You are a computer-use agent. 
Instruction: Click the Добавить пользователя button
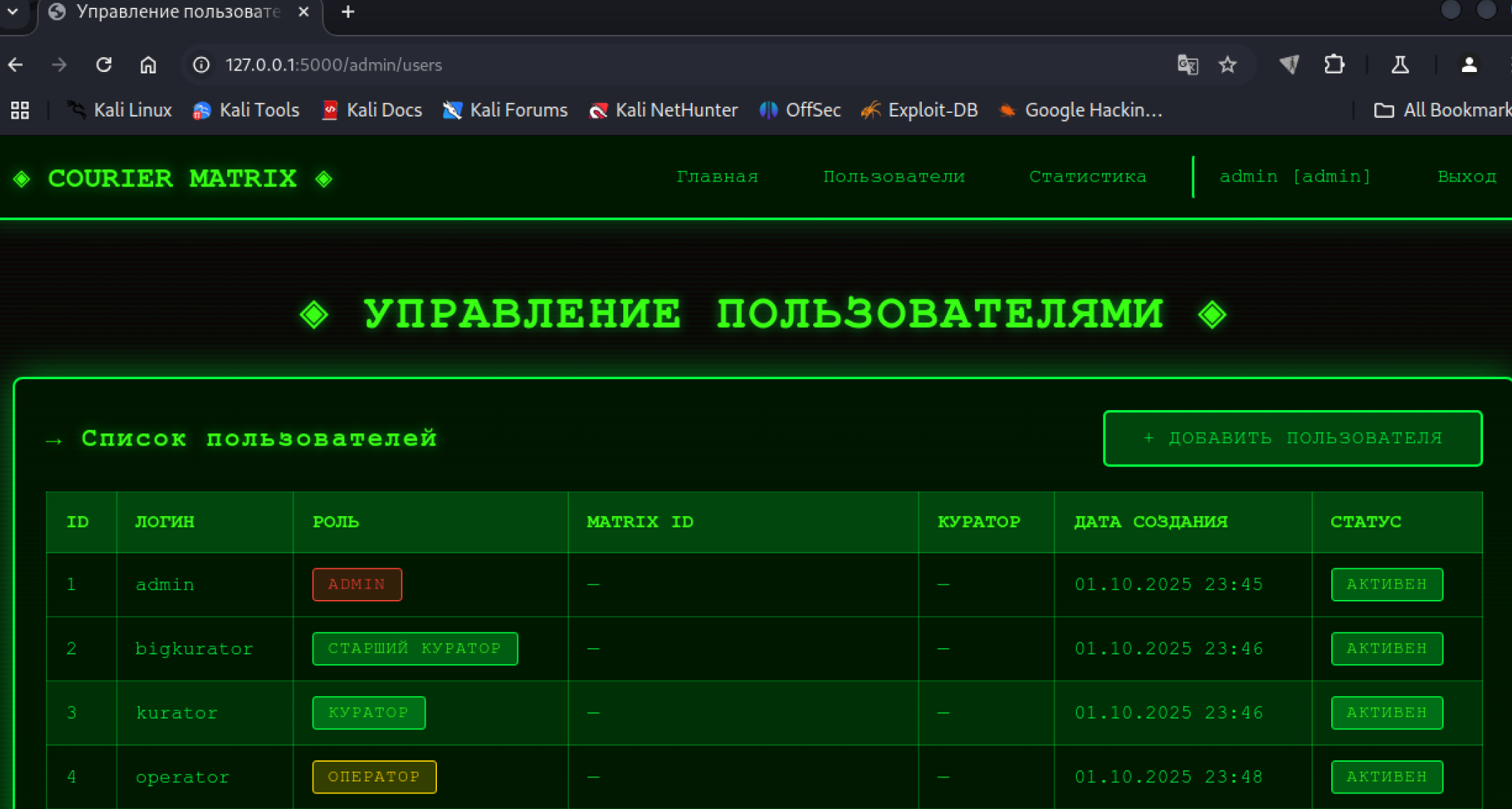1292,438
